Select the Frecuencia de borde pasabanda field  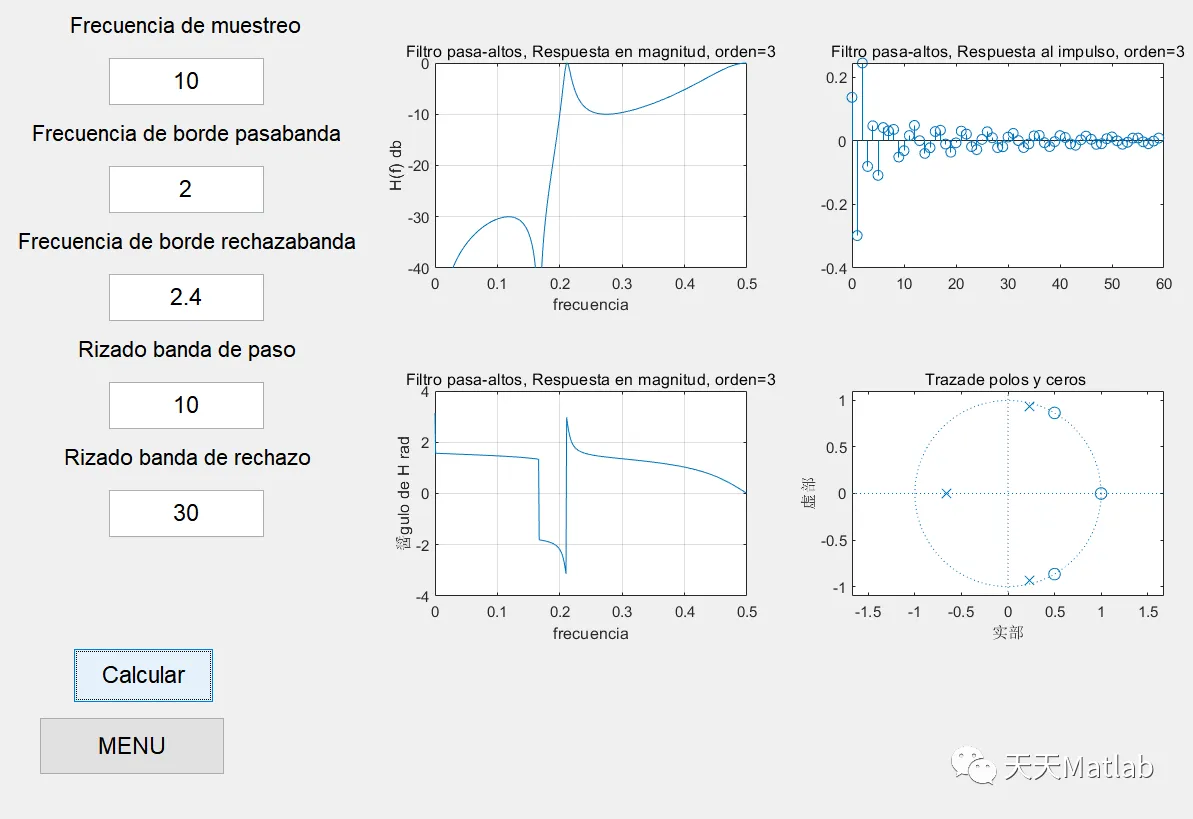(x=186, y=189)
